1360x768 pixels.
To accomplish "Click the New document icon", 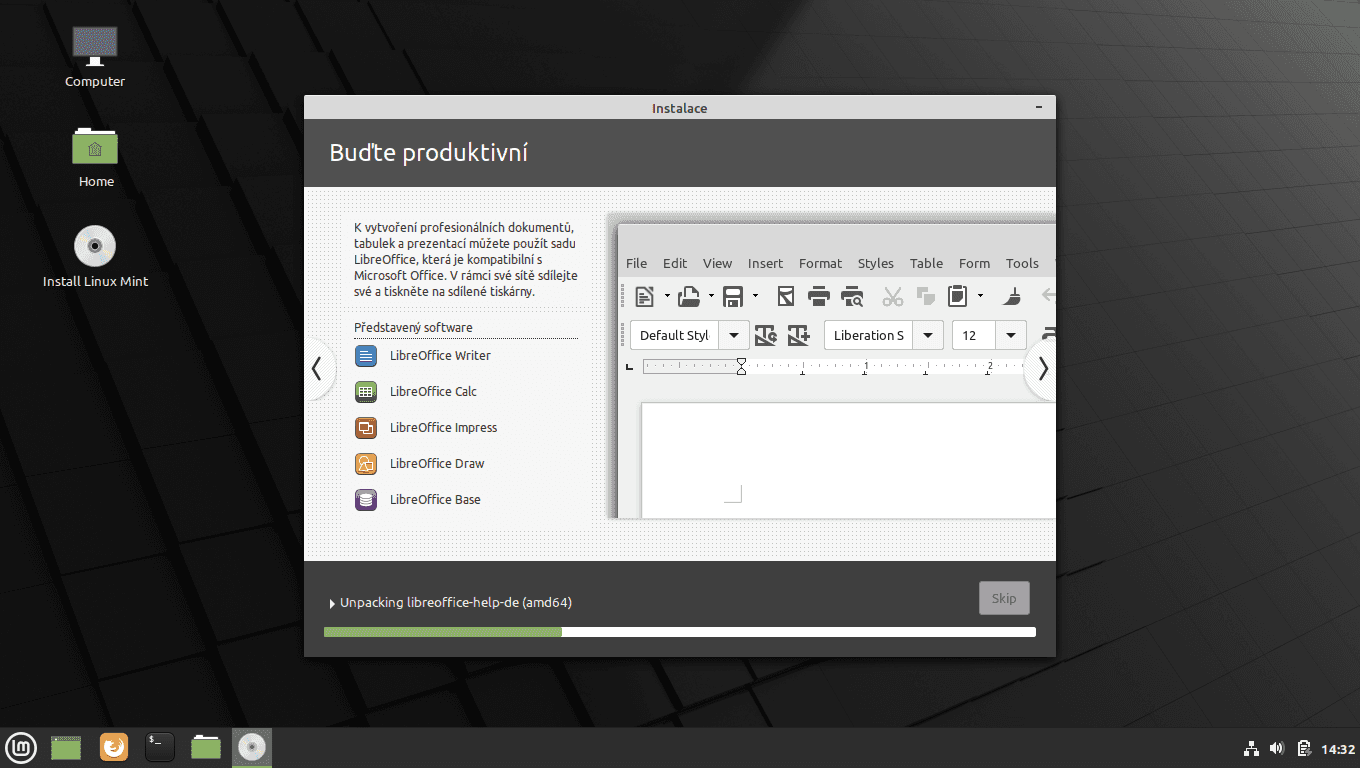I will click(x=643, y=296).
